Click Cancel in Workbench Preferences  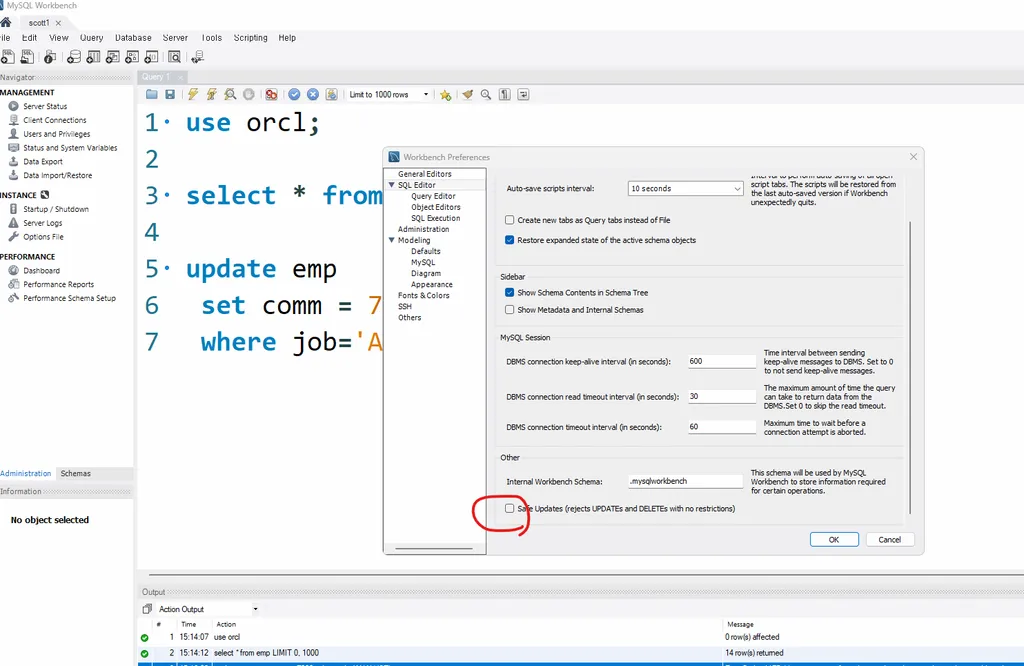point(889,540)
